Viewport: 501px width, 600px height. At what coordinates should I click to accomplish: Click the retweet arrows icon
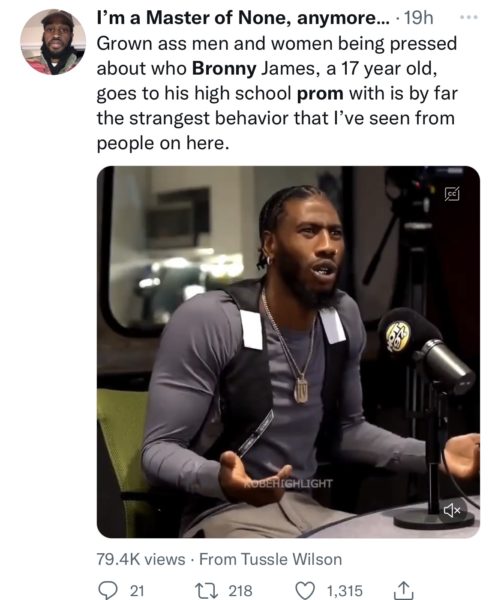coord(207,590)
